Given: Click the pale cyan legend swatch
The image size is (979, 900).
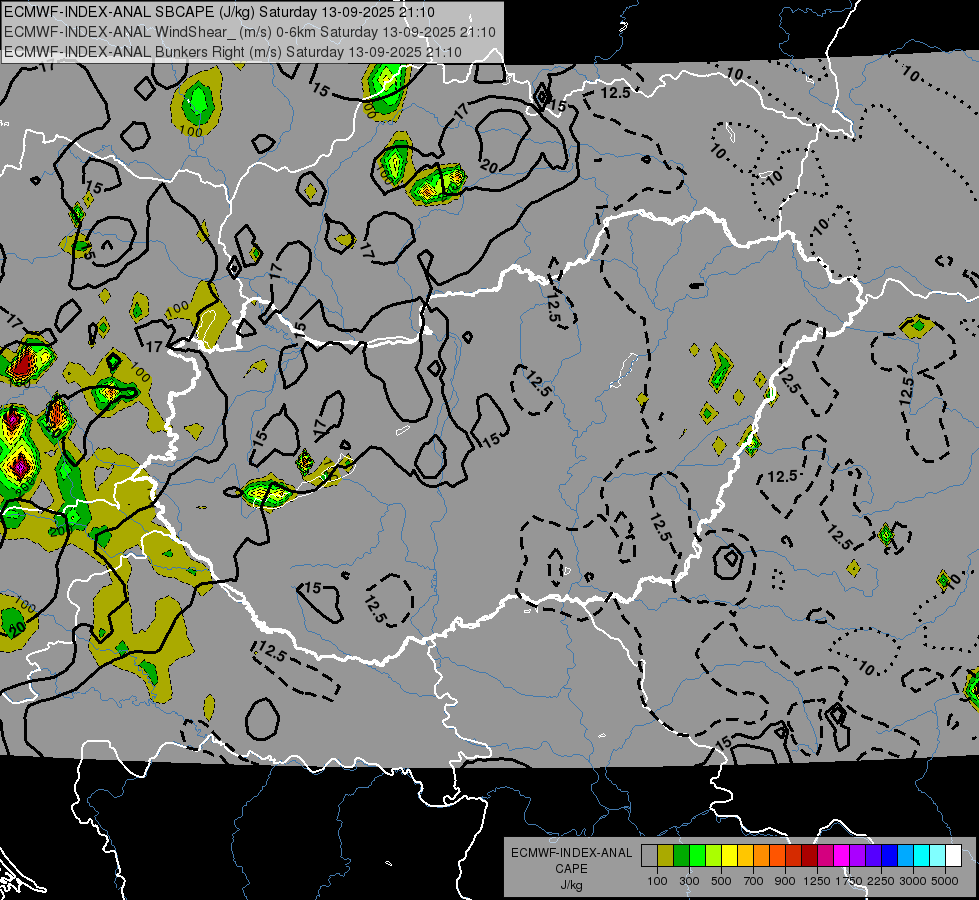Looking at the screenshot, I should click(938, 855).
